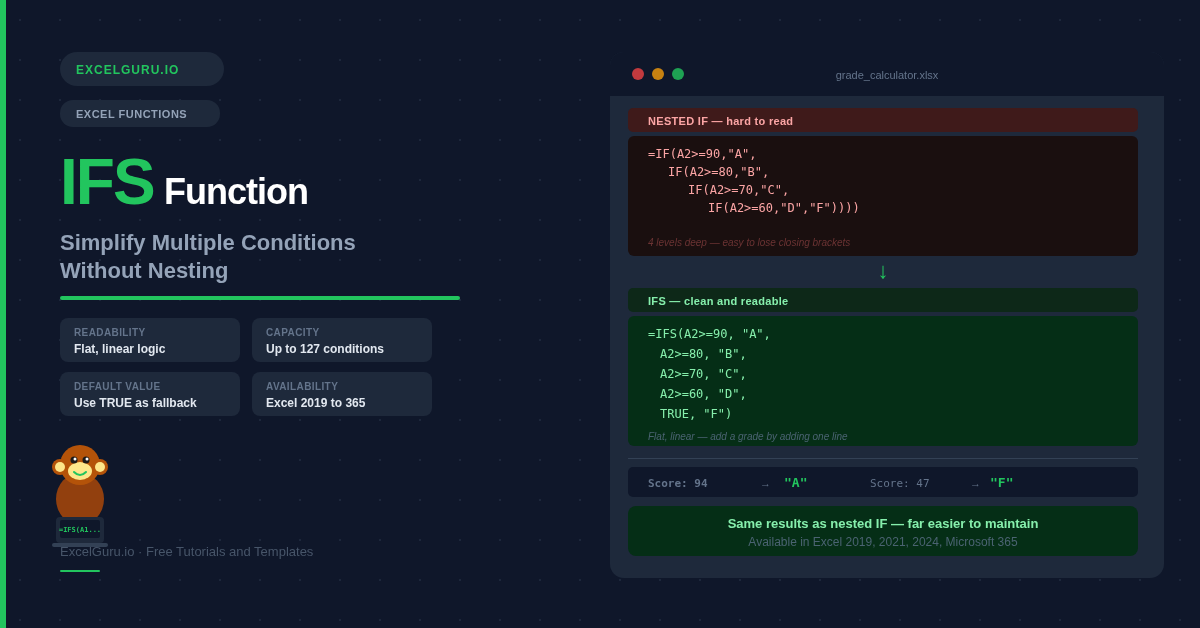Open the Capacity info card
The height and width of the screenshot is (628, 1200).
342,340
